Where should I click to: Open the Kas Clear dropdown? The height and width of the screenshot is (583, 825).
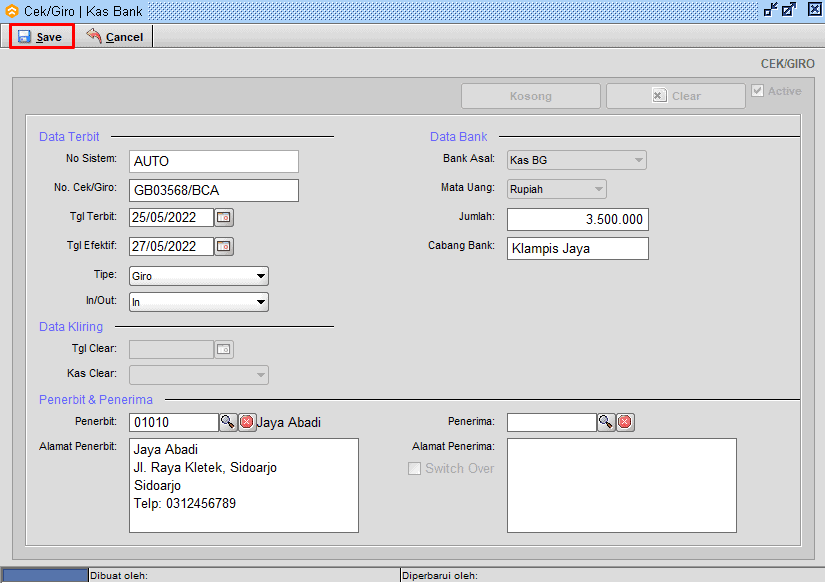(x=199, y=375)
